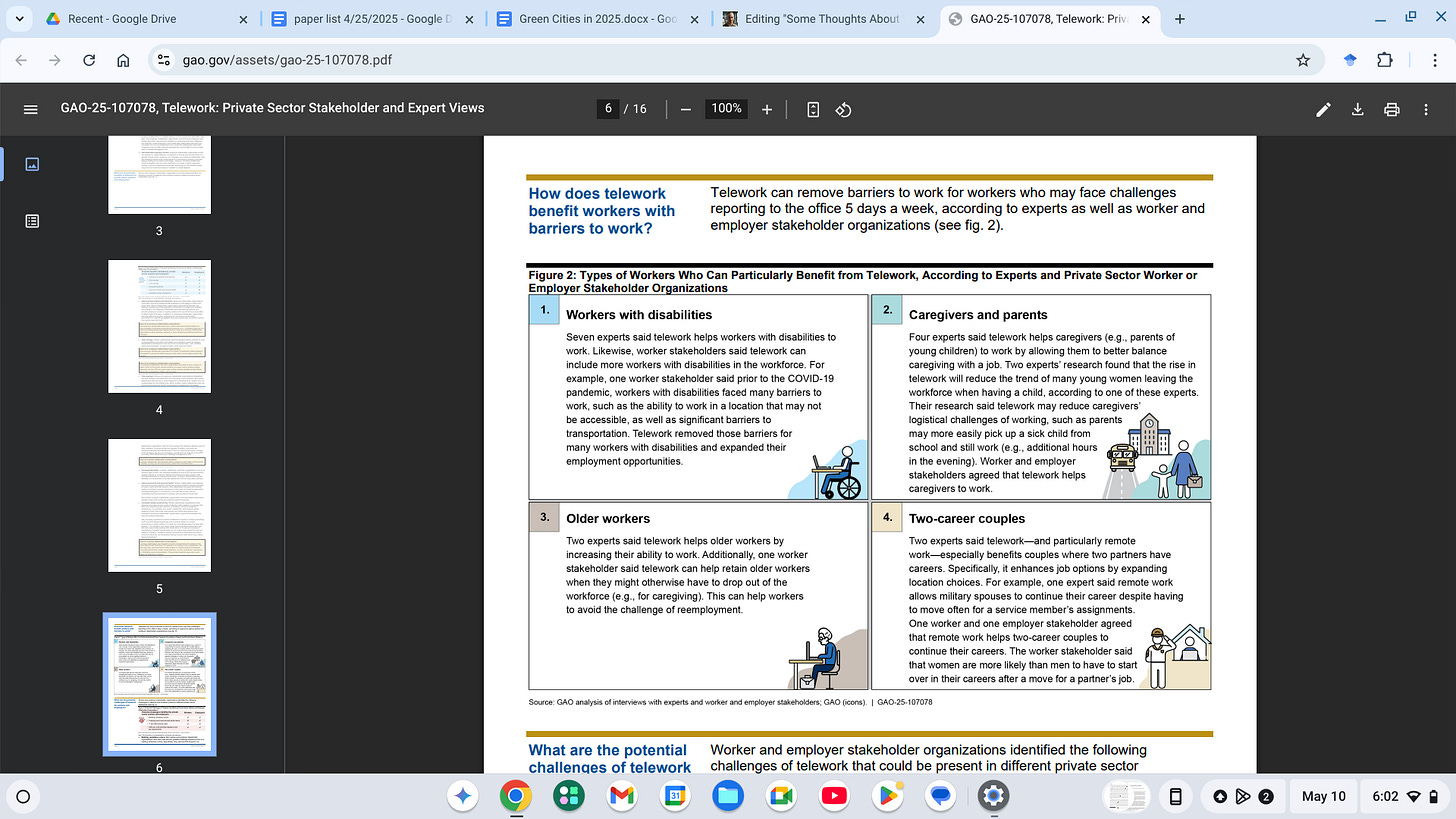
Task: Open the annotate pencil tool
Action: click(x=1323, y=109)
